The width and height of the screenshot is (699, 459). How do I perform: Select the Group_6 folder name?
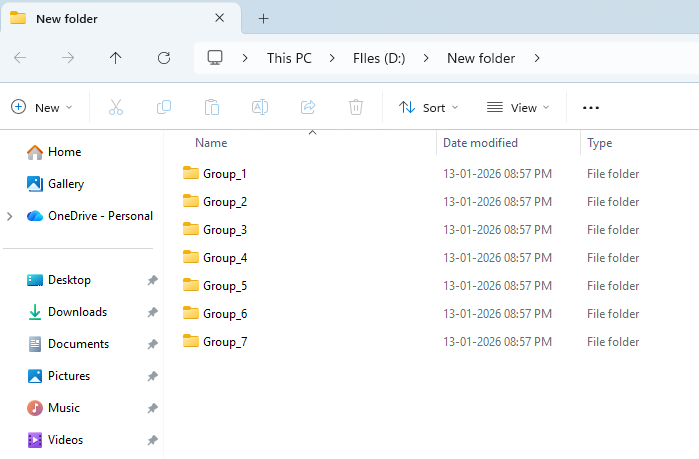225,314
